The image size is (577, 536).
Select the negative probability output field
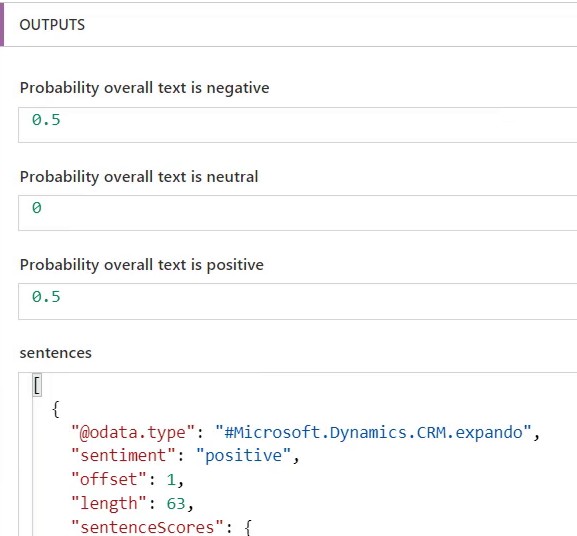pos(297,125)
